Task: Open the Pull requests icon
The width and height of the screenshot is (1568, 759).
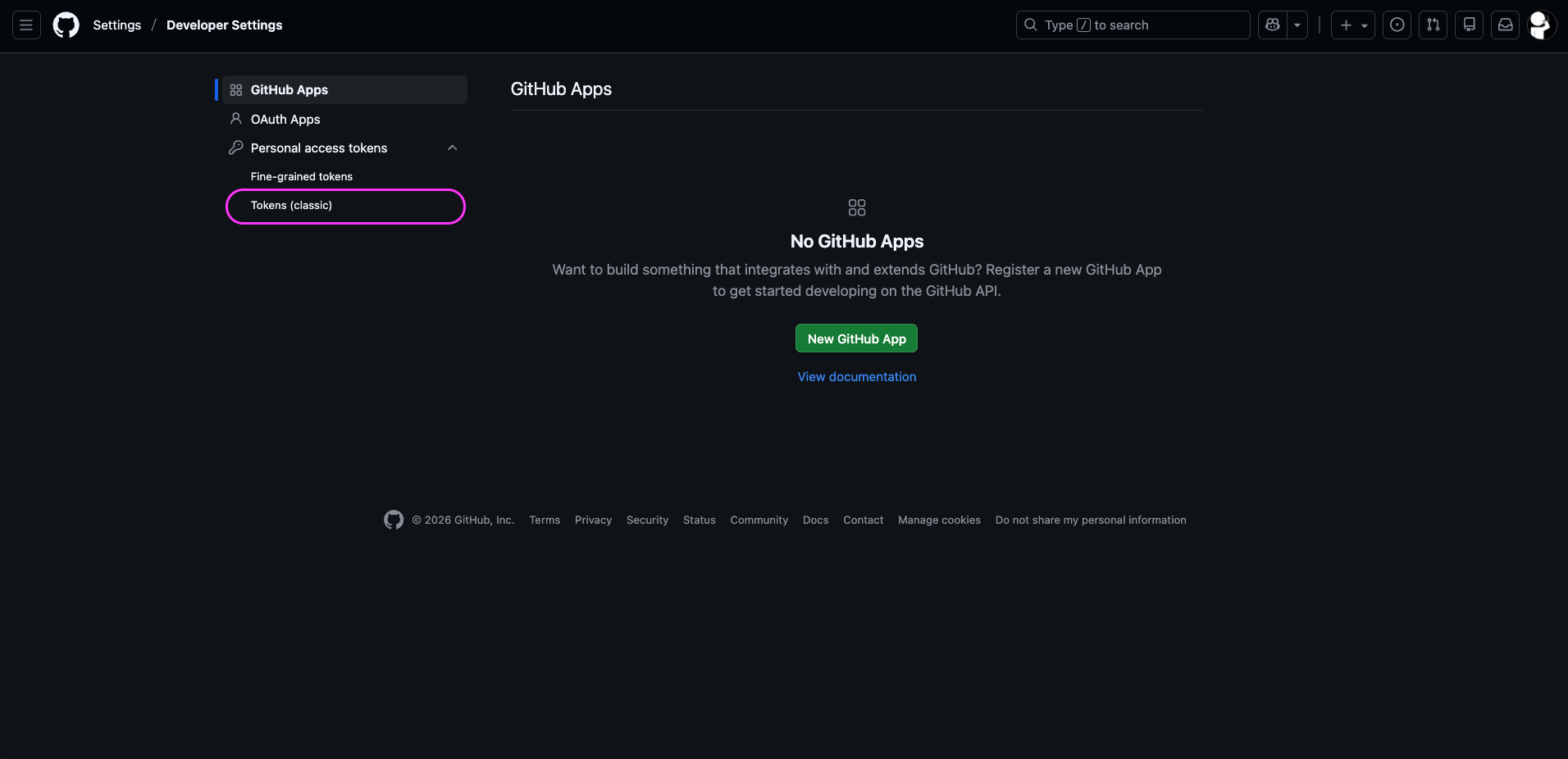Action: pyautogui.click(x=1434, y=25)
